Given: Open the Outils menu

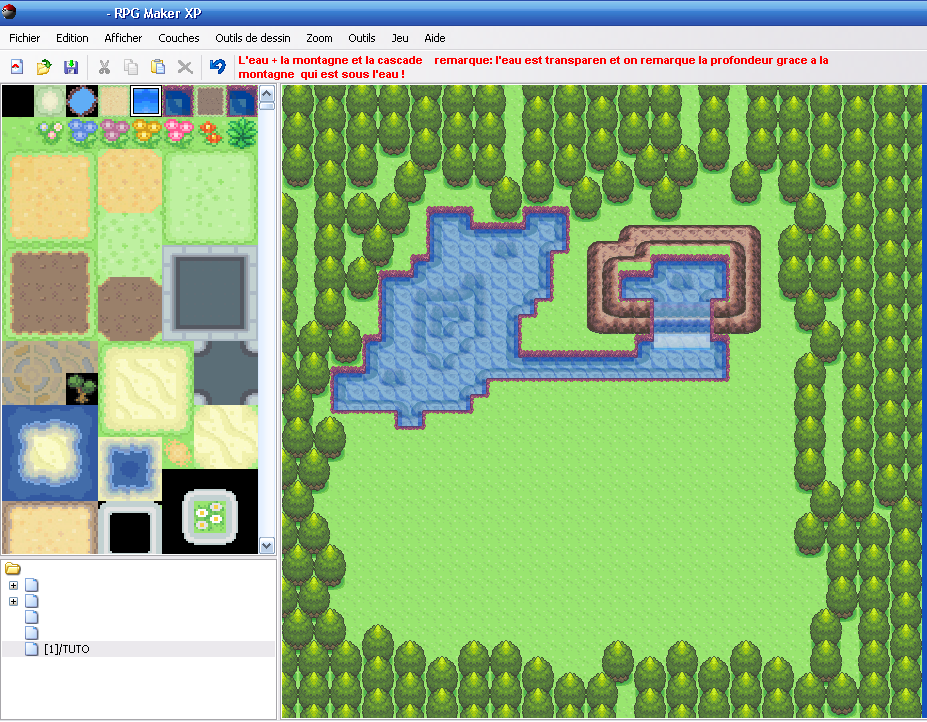Looking at the screenshot, I should (361, 38).
